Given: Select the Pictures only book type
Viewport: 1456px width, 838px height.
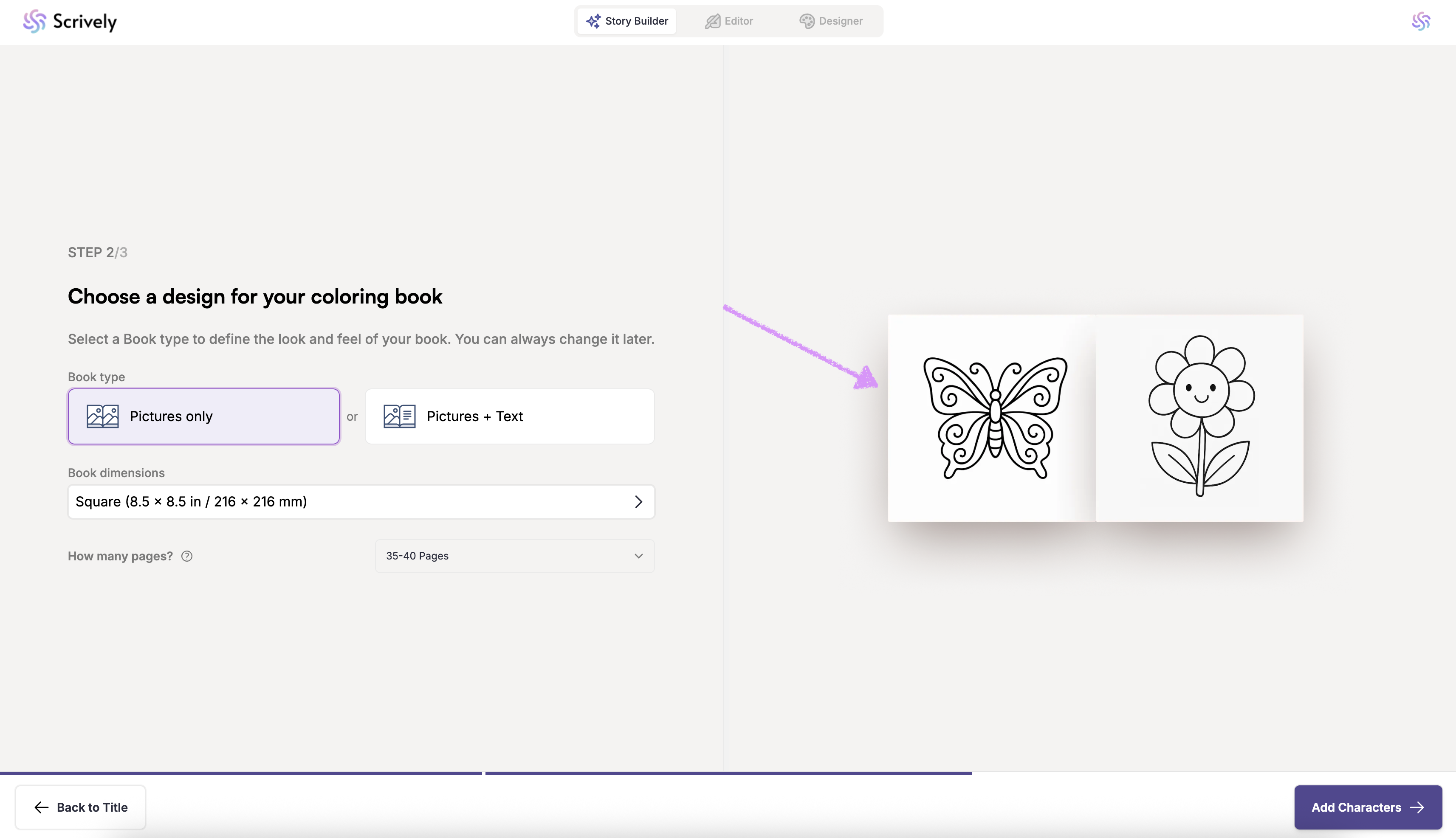Looking at the screenshot, I should click(x=204, y=416).
